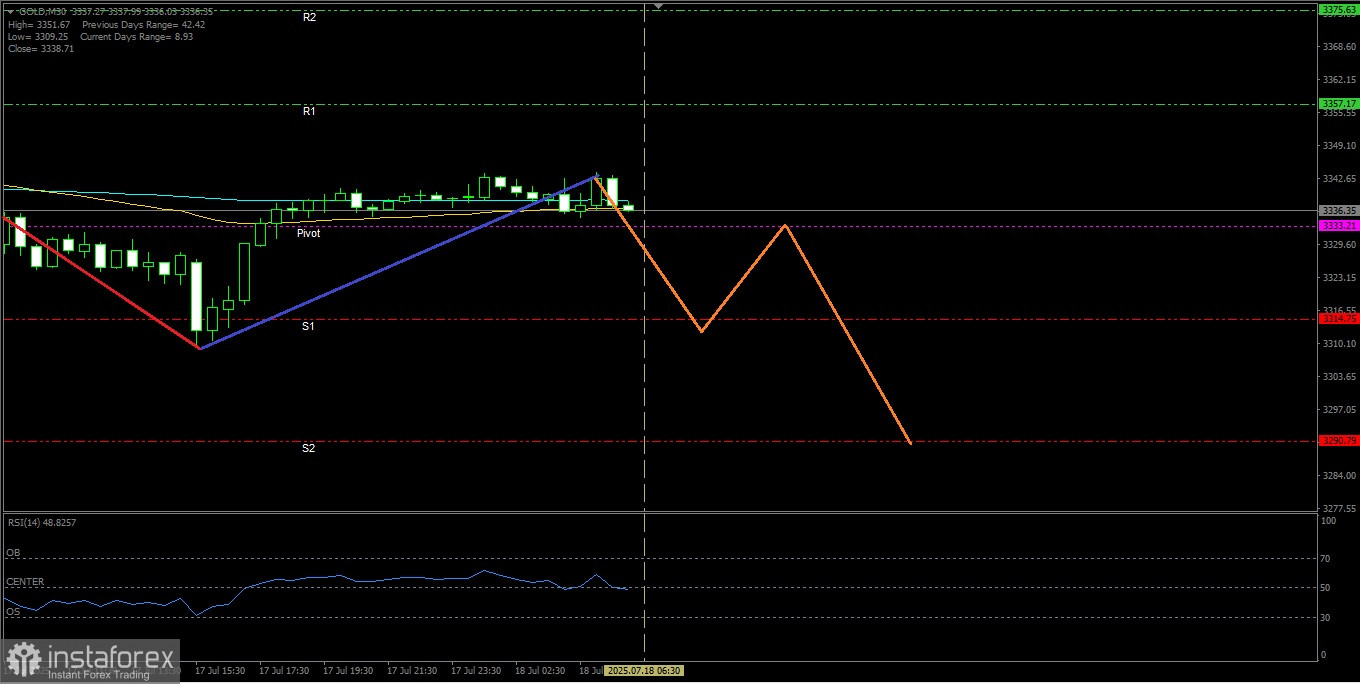The image size is (1360, 684).
Task: Click the CENTER level label in RSI
Action: 25,581
